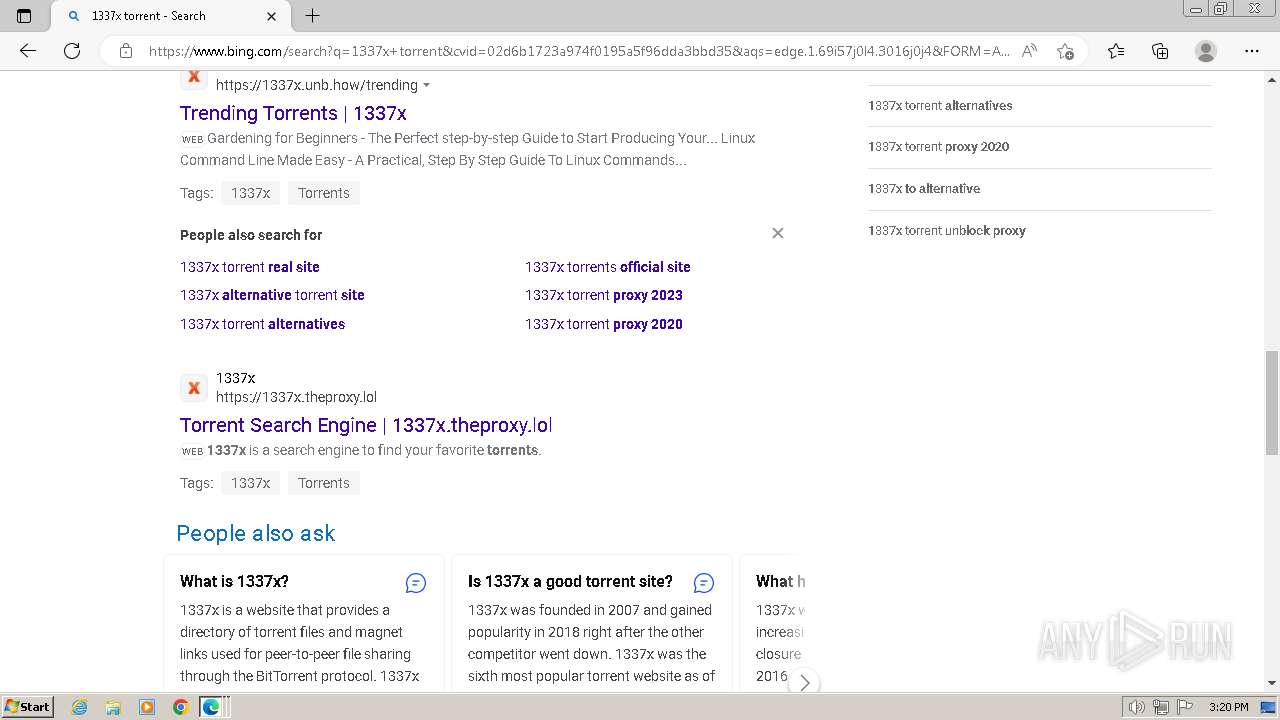This screenshot has width=1280, height=720.
Task: Expand the 1337x.unb.how URL dropdown arrow
Action: (427, 86)
